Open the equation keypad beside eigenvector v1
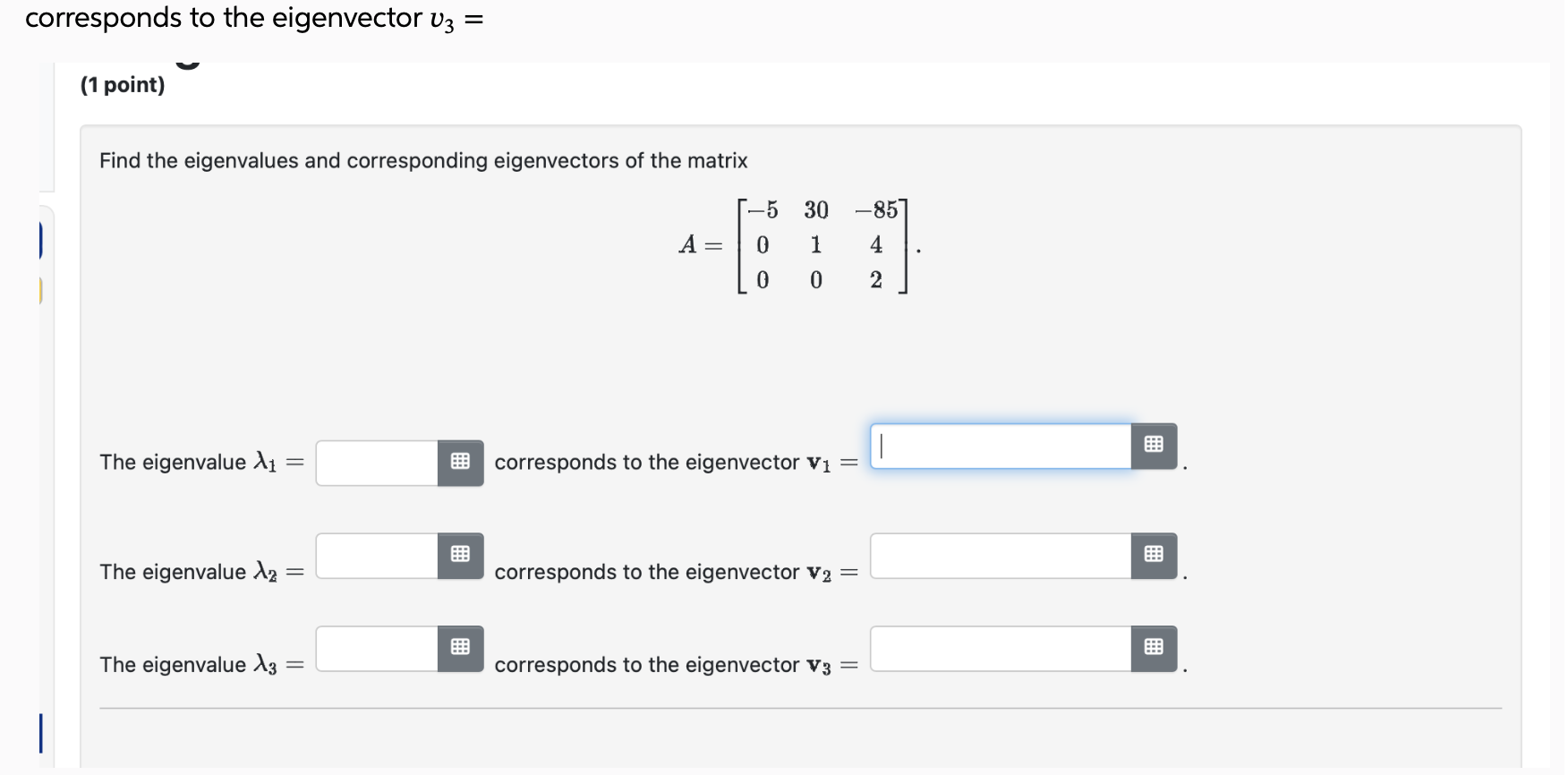 [x=1155, y=445]
